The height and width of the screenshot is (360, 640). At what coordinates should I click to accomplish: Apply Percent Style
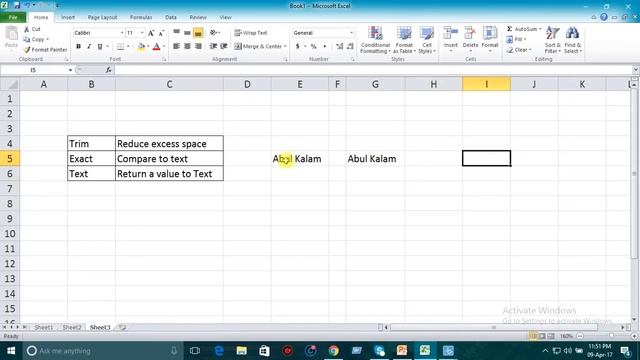point(313,47)
